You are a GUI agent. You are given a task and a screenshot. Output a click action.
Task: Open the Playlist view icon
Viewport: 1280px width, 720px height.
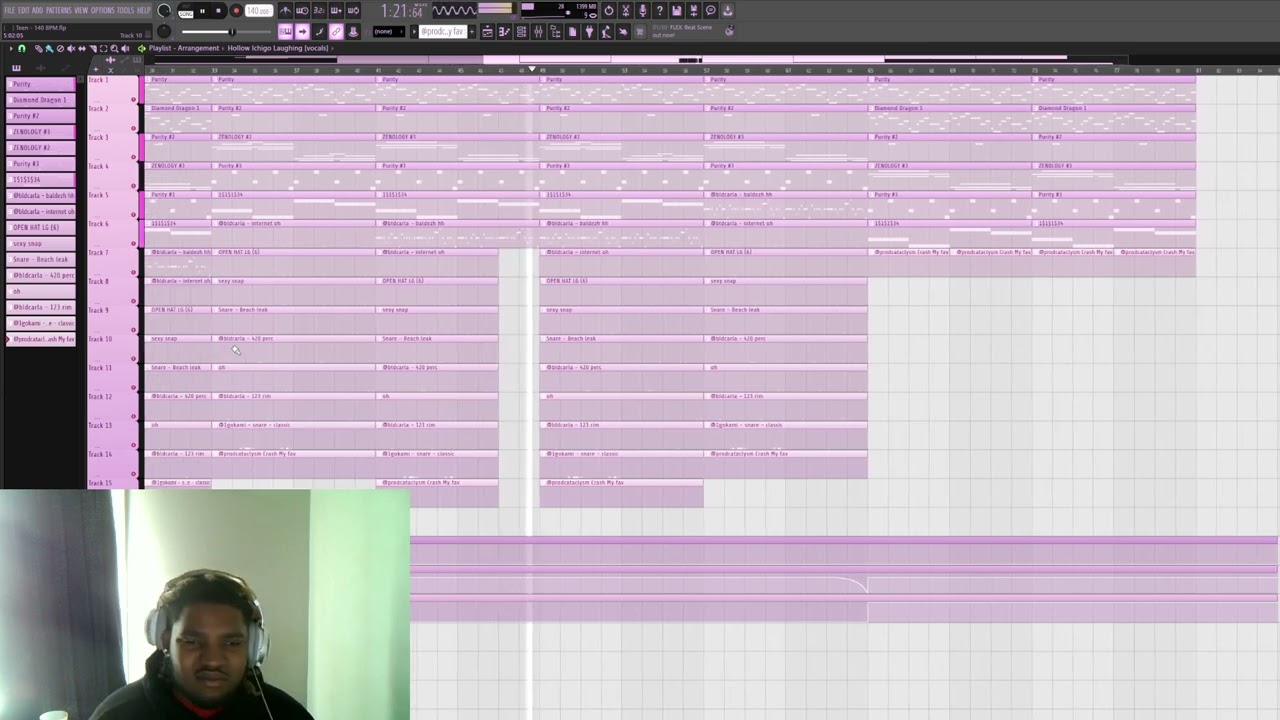tap(487, 31)
